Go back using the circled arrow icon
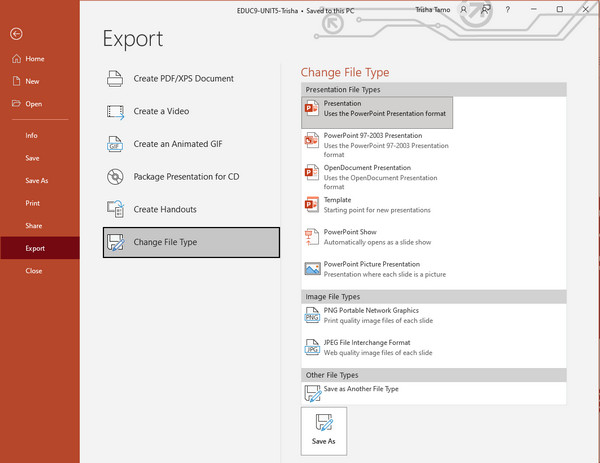This screenshot has height=463, width=600. (x=16, y=34)
